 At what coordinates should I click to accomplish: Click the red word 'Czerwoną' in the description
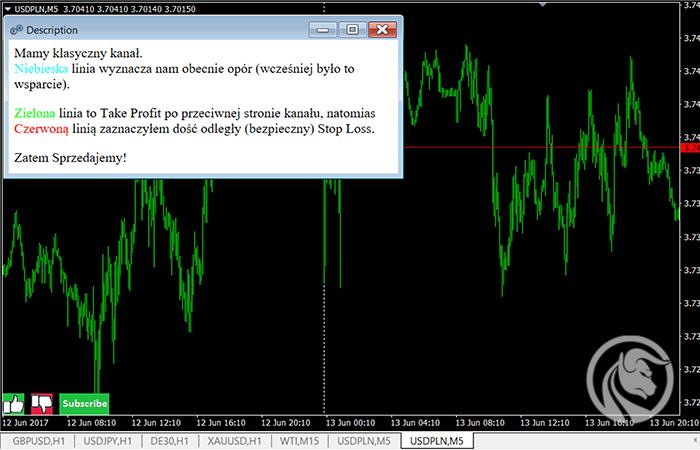[41, 129]
